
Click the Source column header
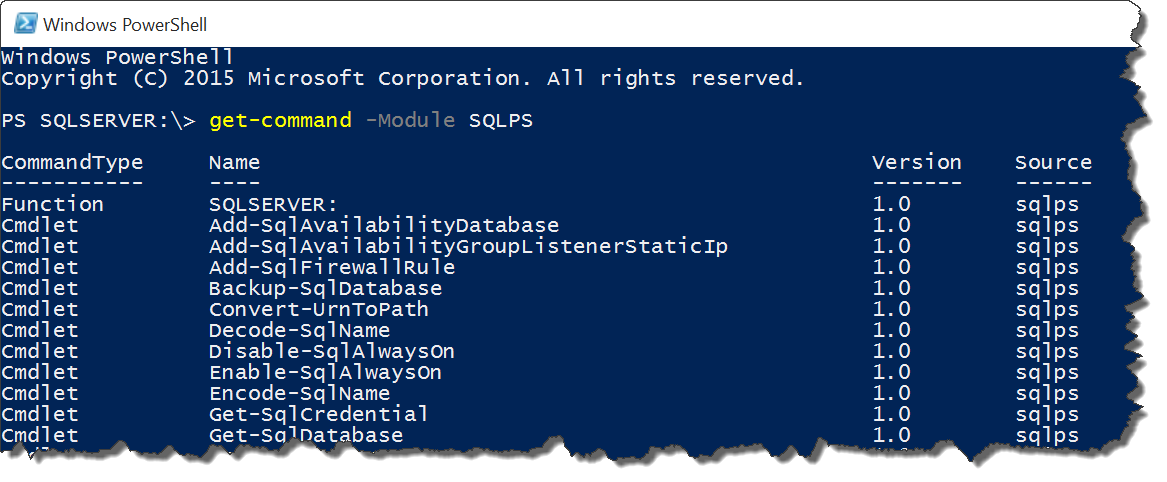[x=1053, y=162]
